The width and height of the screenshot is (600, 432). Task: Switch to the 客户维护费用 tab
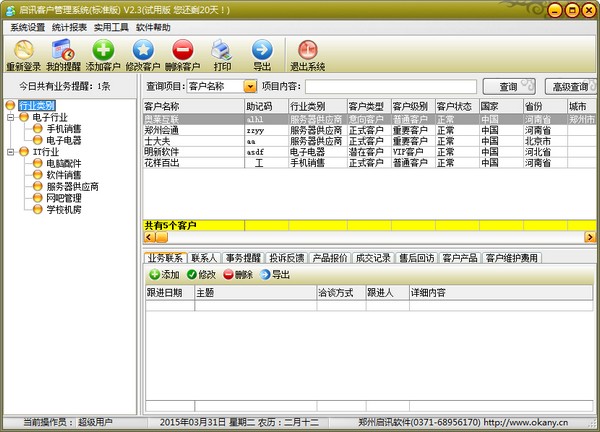[512, 258]
